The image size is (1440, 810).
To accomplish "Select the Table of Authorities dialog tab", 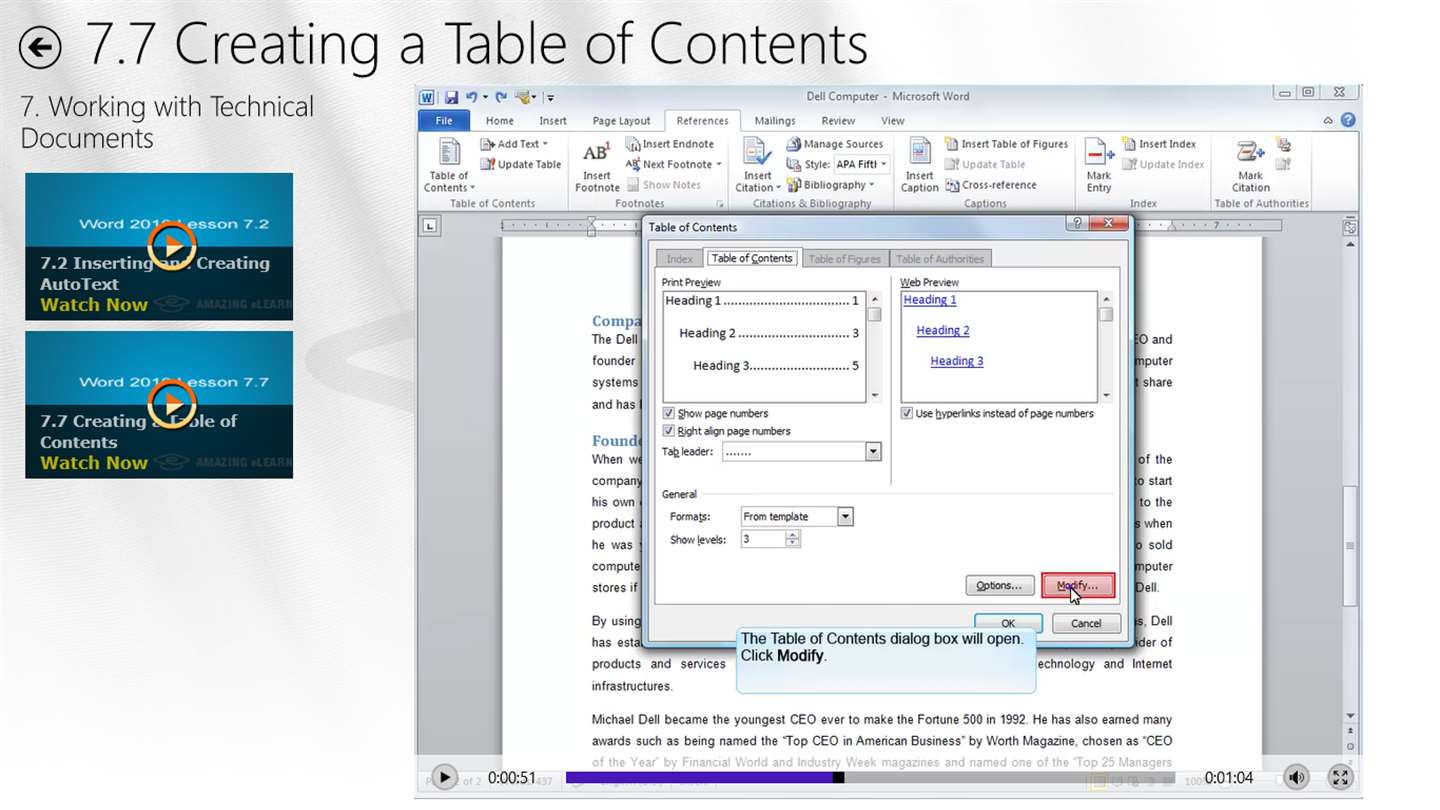I will point(940,259).
